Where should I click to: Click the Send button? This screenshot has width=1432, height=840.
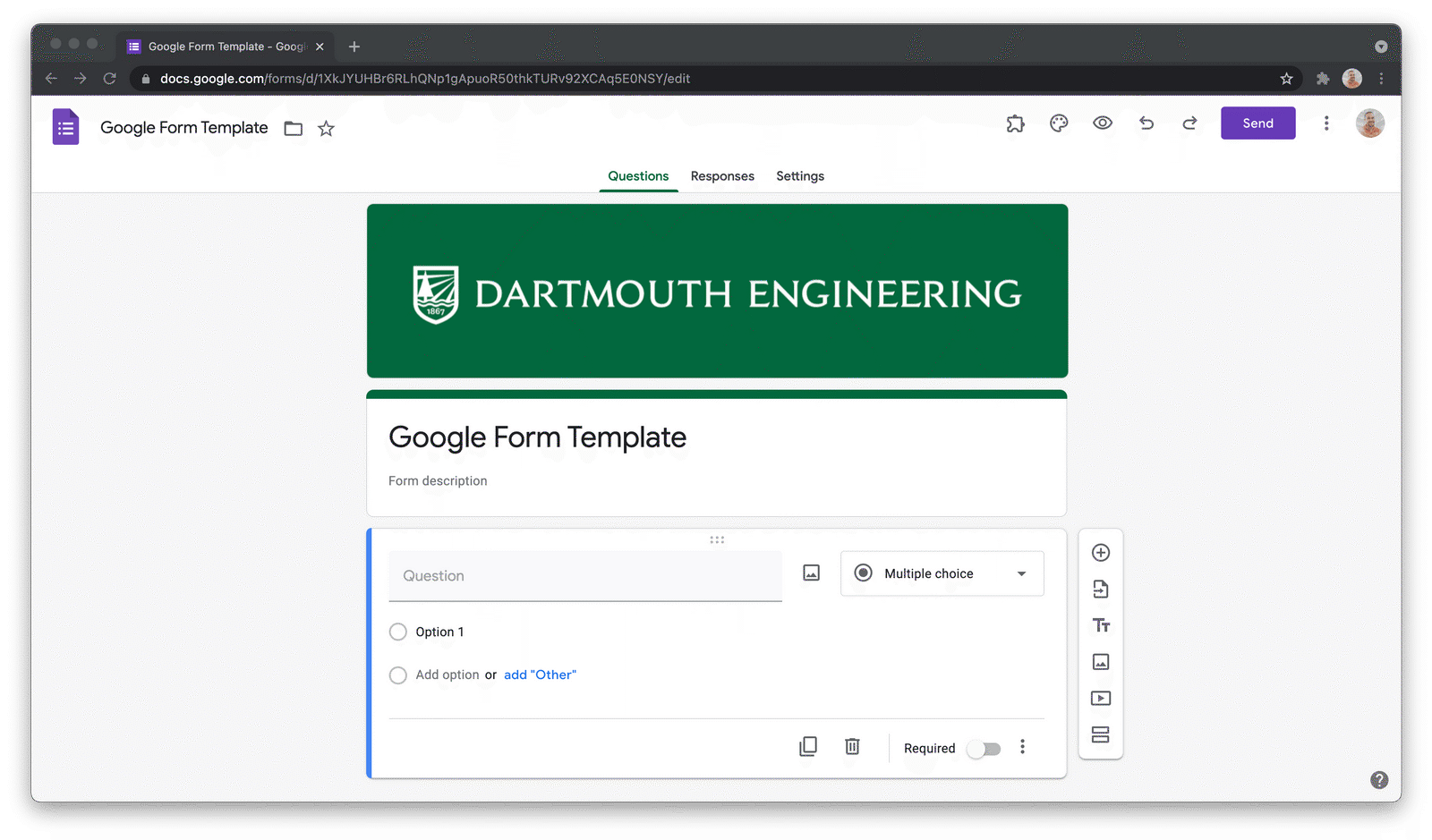tap(1257, 123)
